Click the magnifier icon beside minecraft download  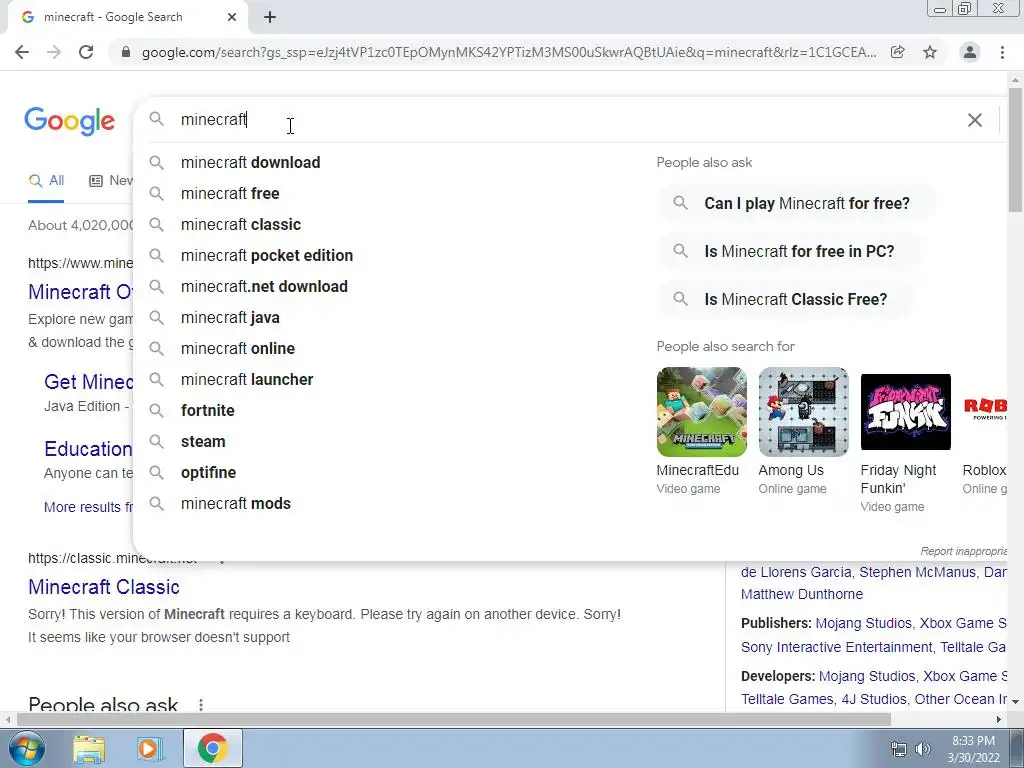156,162
